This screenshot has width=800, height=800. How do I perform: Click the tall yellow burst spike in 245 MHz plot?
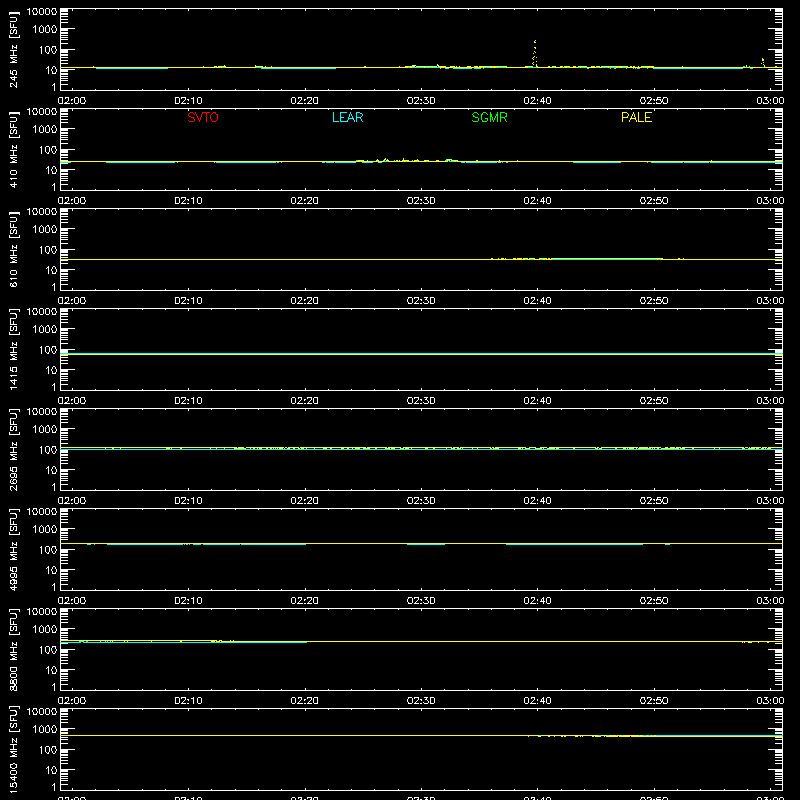[x=535, y=54]
